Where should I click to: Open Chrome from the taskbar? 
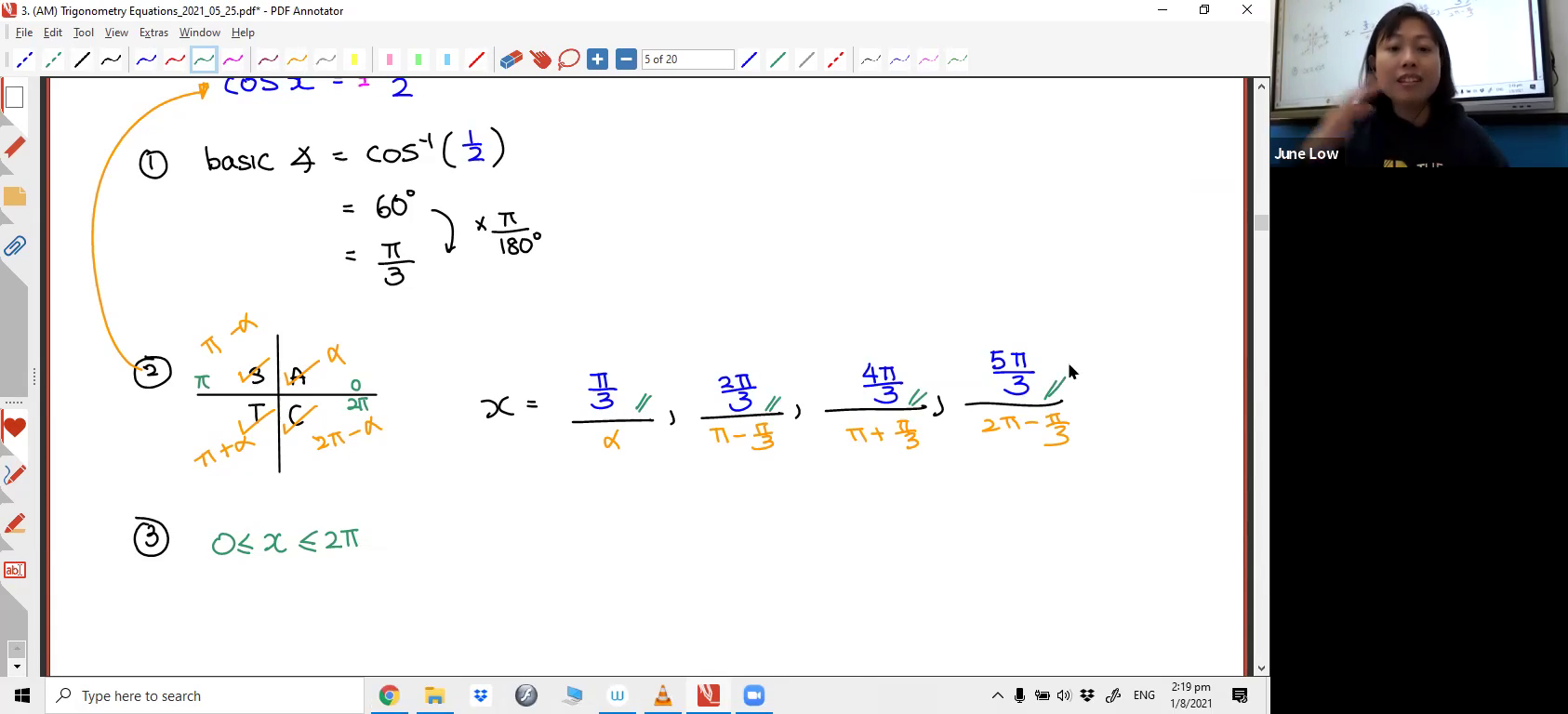[389, 695]
